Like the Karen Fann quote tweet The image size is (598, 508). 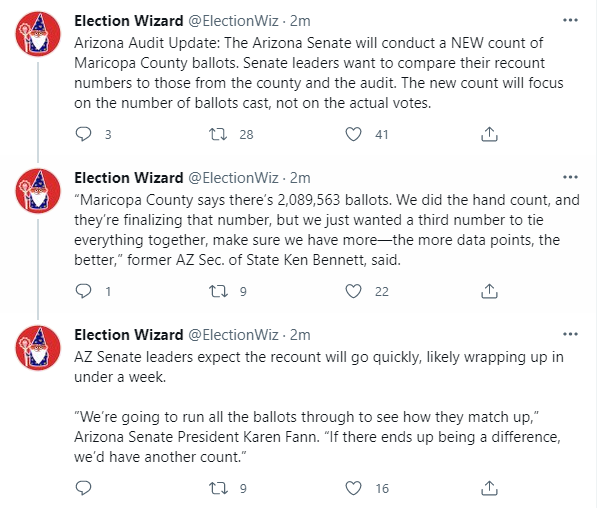[x=353, y=488]
